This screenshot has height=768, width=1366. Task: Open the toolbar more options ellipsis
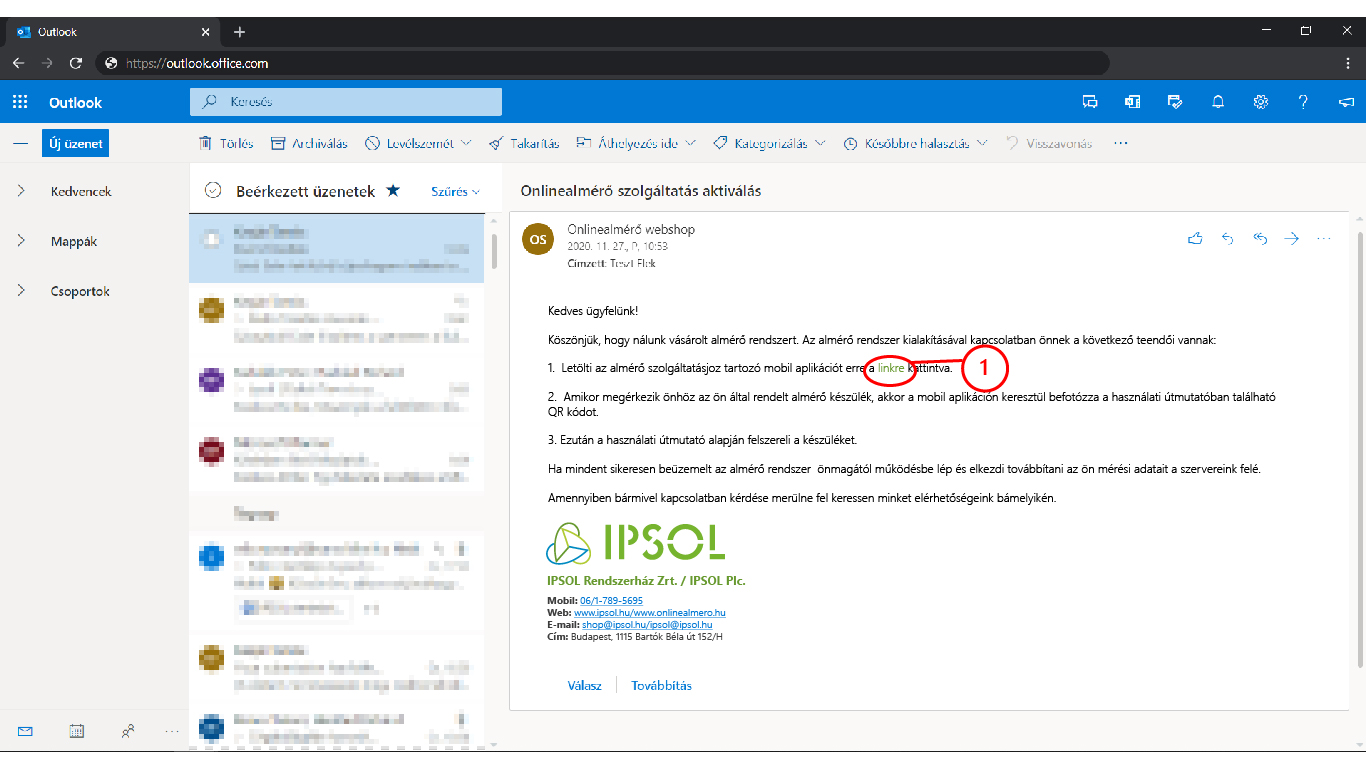[x=1121, y=144]
